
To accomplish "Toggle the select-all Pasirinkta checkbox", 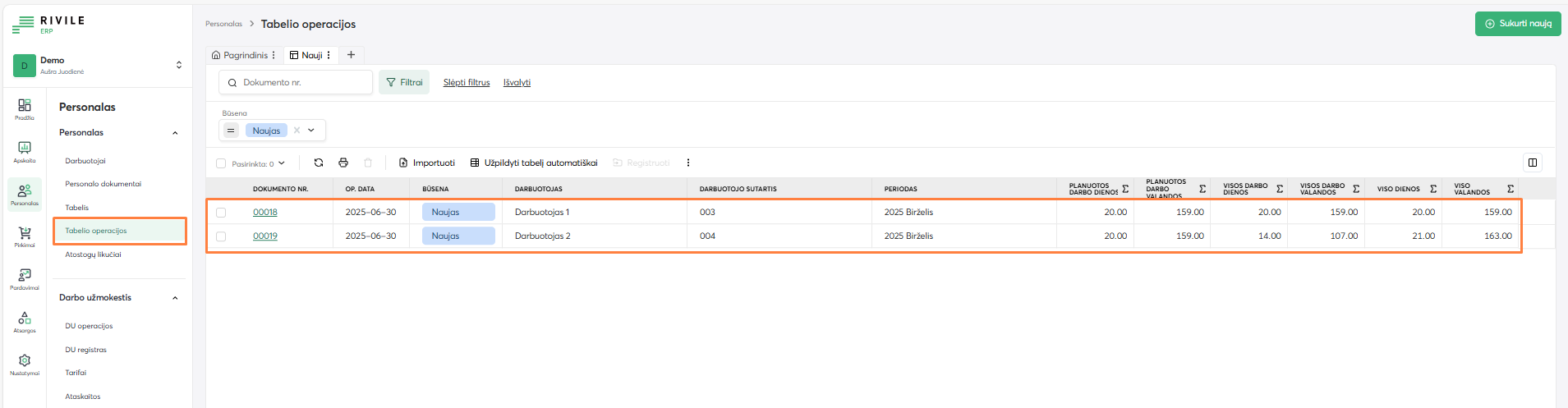I will [221, 163].
